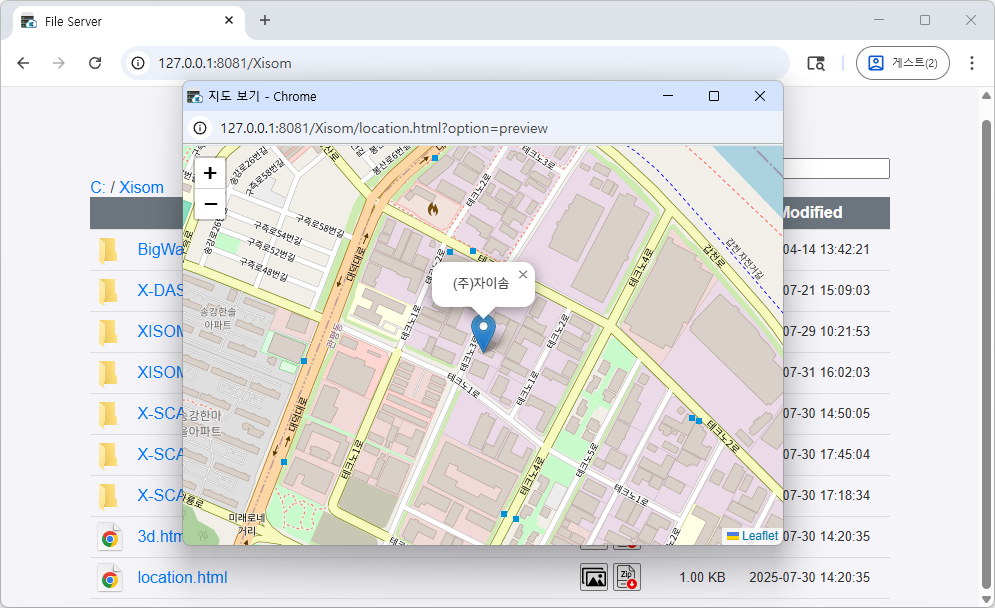Screen dimensions: 995x608
Task: View site info in the map popup window
Action: pos(200,128)
